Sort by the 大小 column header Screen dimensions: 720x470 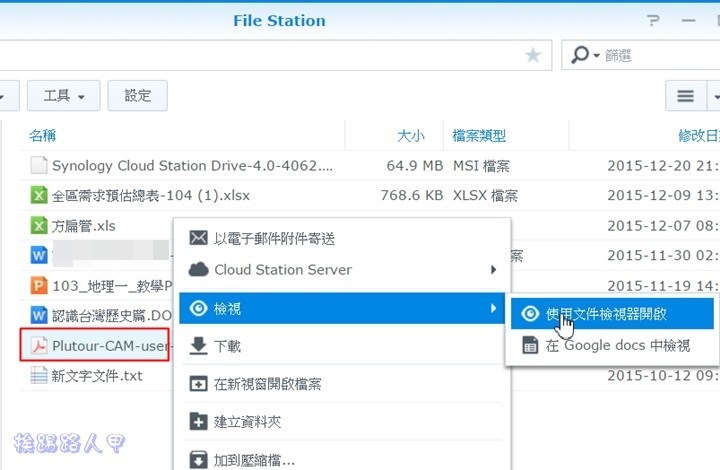point(410,135)
